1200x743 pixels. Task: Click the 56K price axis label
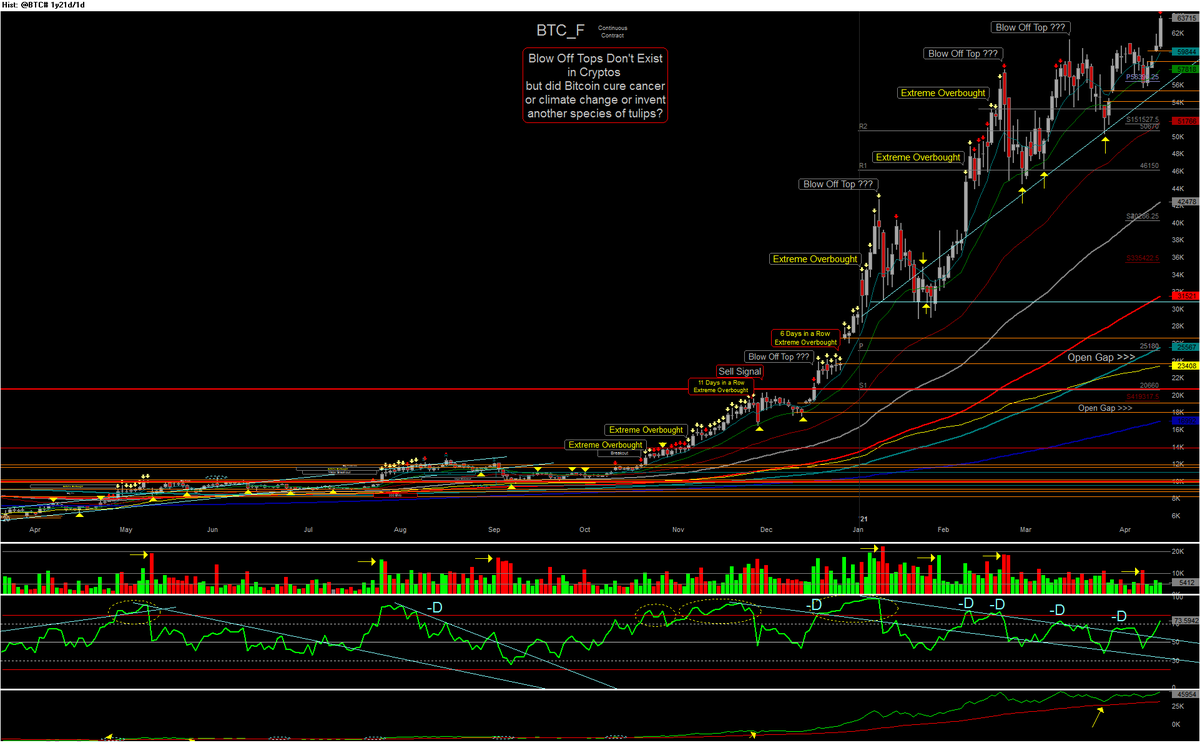[1180, 86]
